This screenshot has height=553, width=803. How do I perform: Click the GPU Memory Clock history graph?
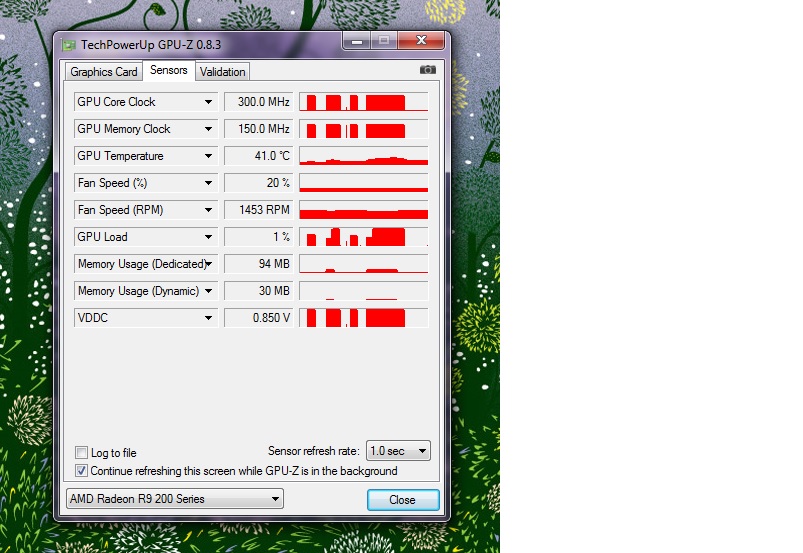pyautogui.click(x=364, y=129)
